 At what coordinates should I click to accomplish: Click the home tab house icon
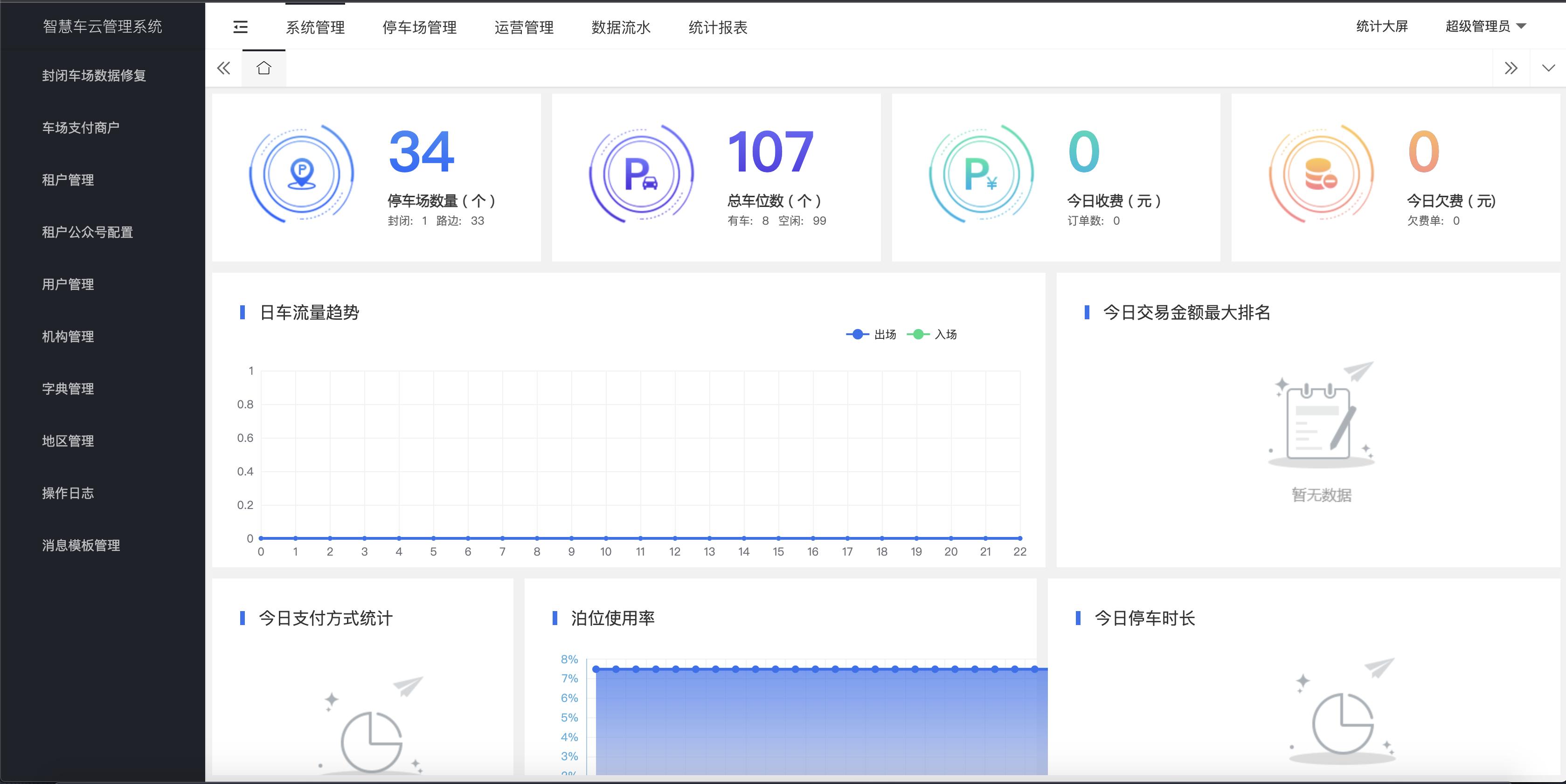[263, 68]
